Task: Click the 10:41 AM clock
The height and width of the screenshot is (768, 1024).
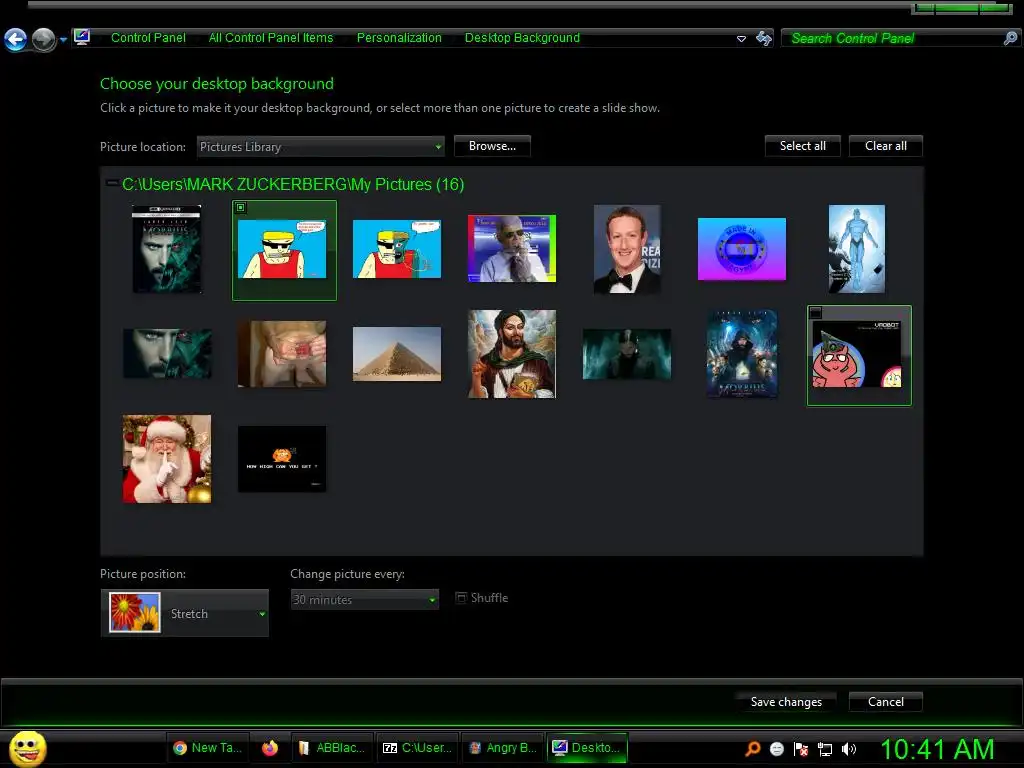Action: (x=937, y=749)
